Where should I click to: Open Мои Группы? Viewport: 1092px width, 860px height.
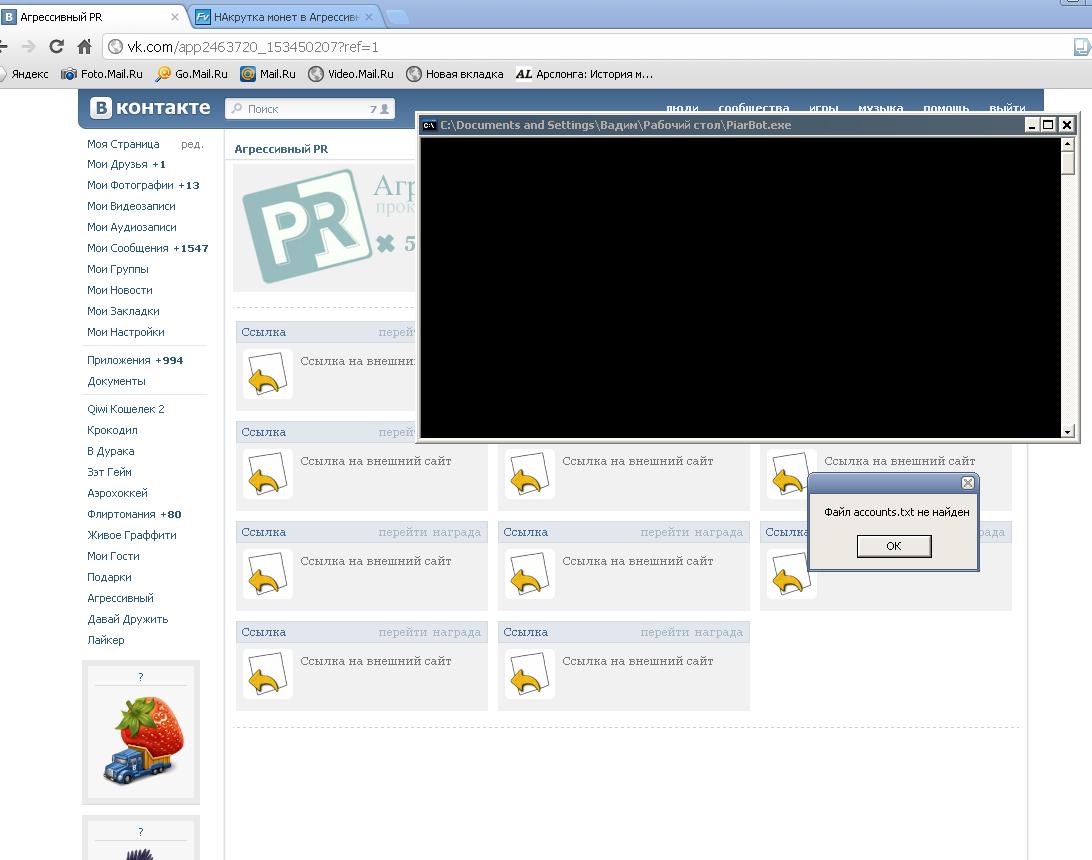tap(118, 269)
